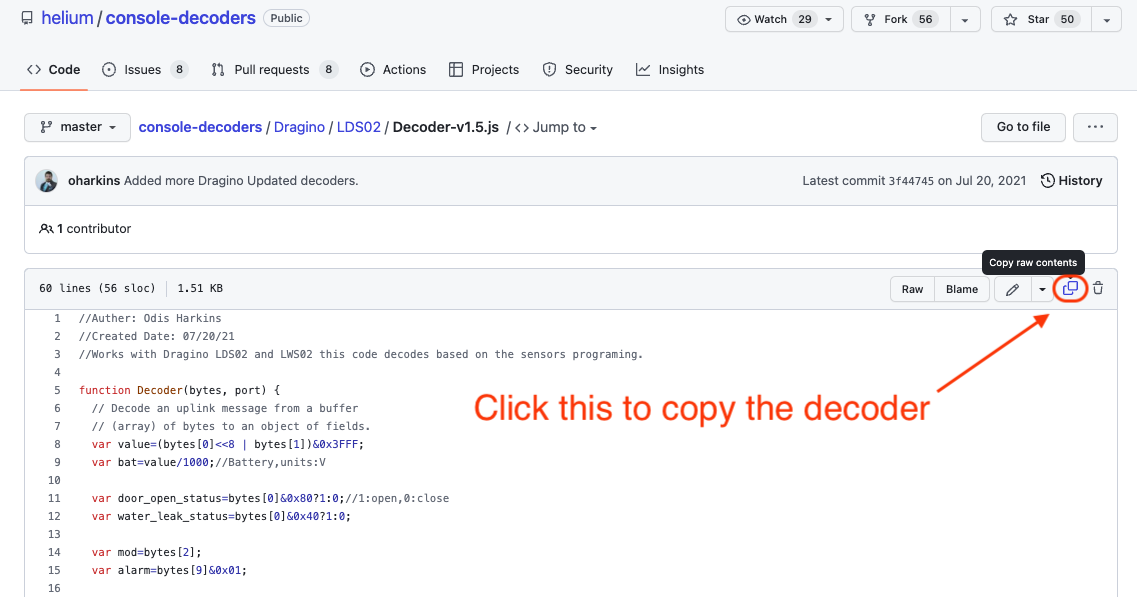This screenshot has height=597, width=1137.
Task: Navigate to the Dragino folder breadcrumb
Action: [x=299, y=127]
